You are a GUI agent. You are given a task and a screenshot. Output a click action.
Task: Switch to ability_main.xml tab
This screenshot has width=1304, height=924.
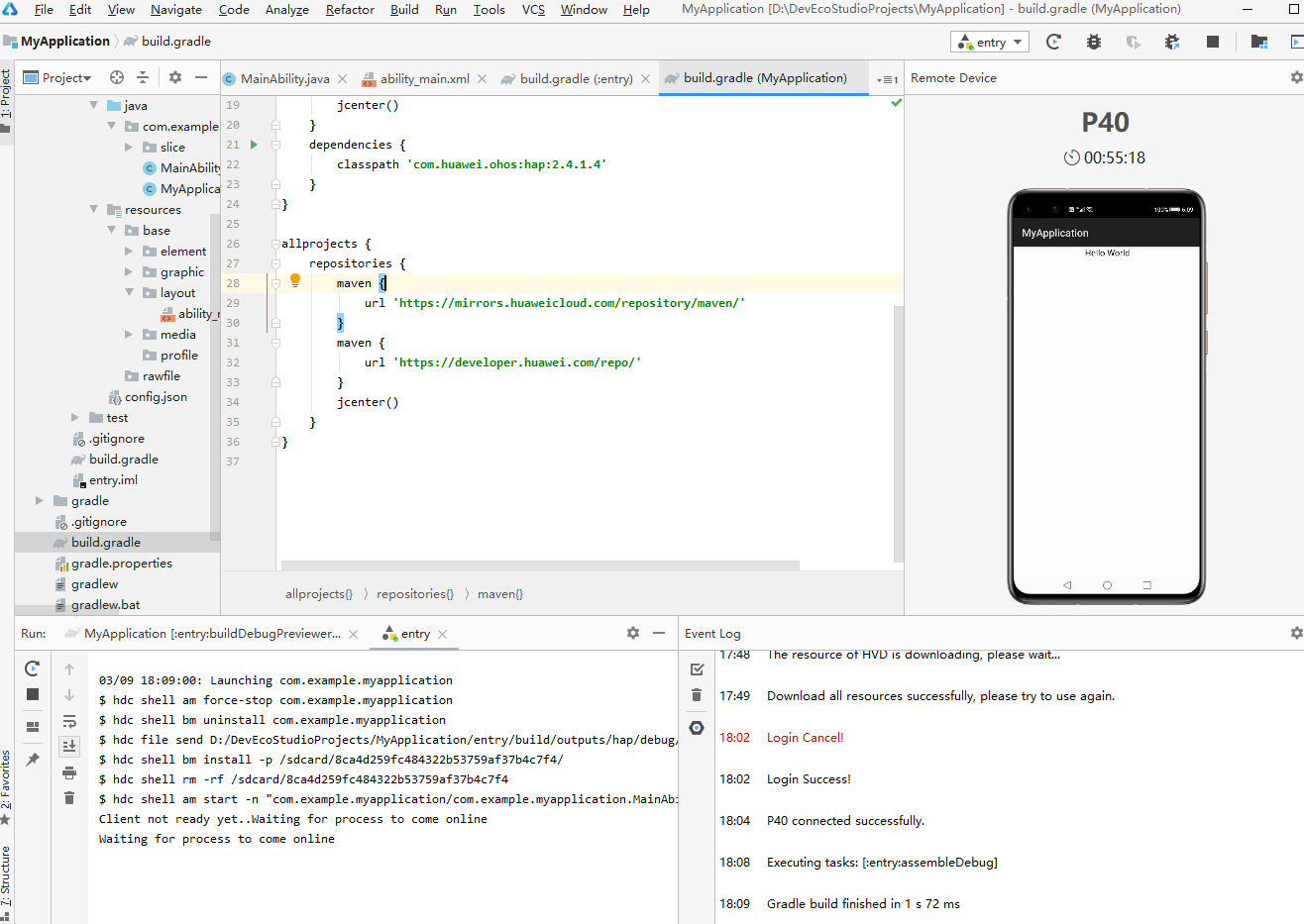pyautogui.click(x=425, y=78)
